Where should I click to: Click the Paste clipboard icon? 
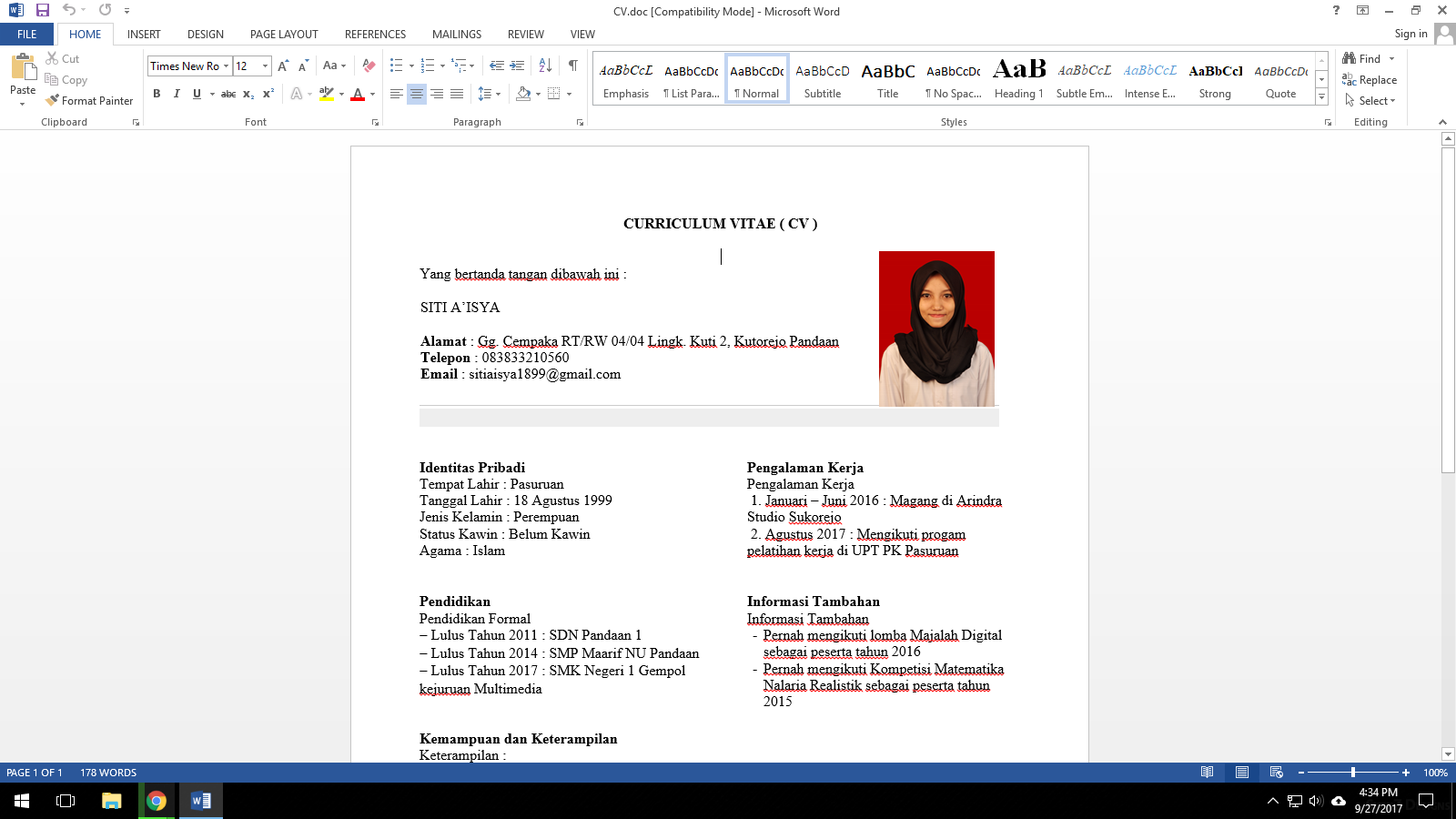coord(23,67)
